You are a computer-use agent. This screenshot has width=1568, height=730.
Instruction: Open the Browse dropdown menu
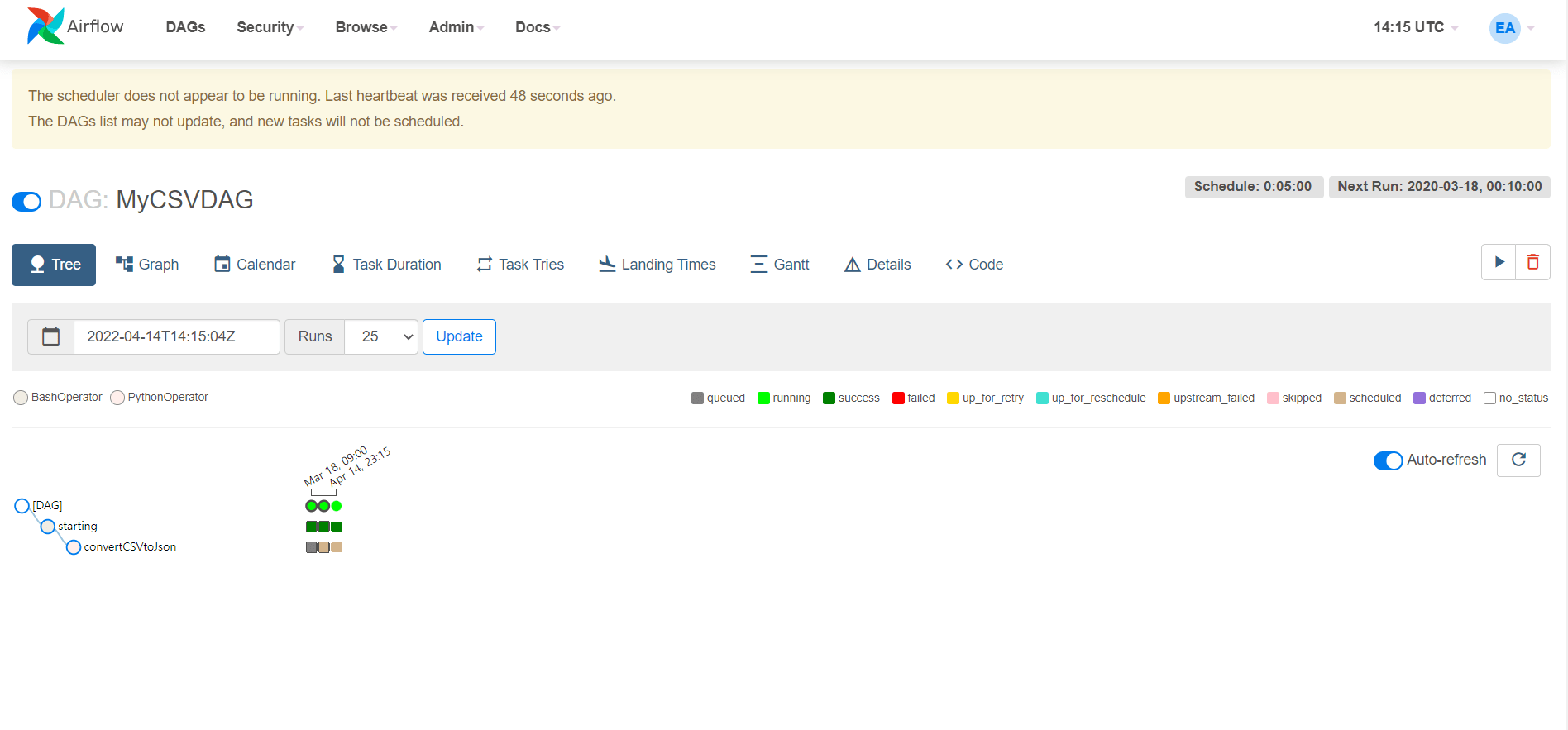coord(366,27)
